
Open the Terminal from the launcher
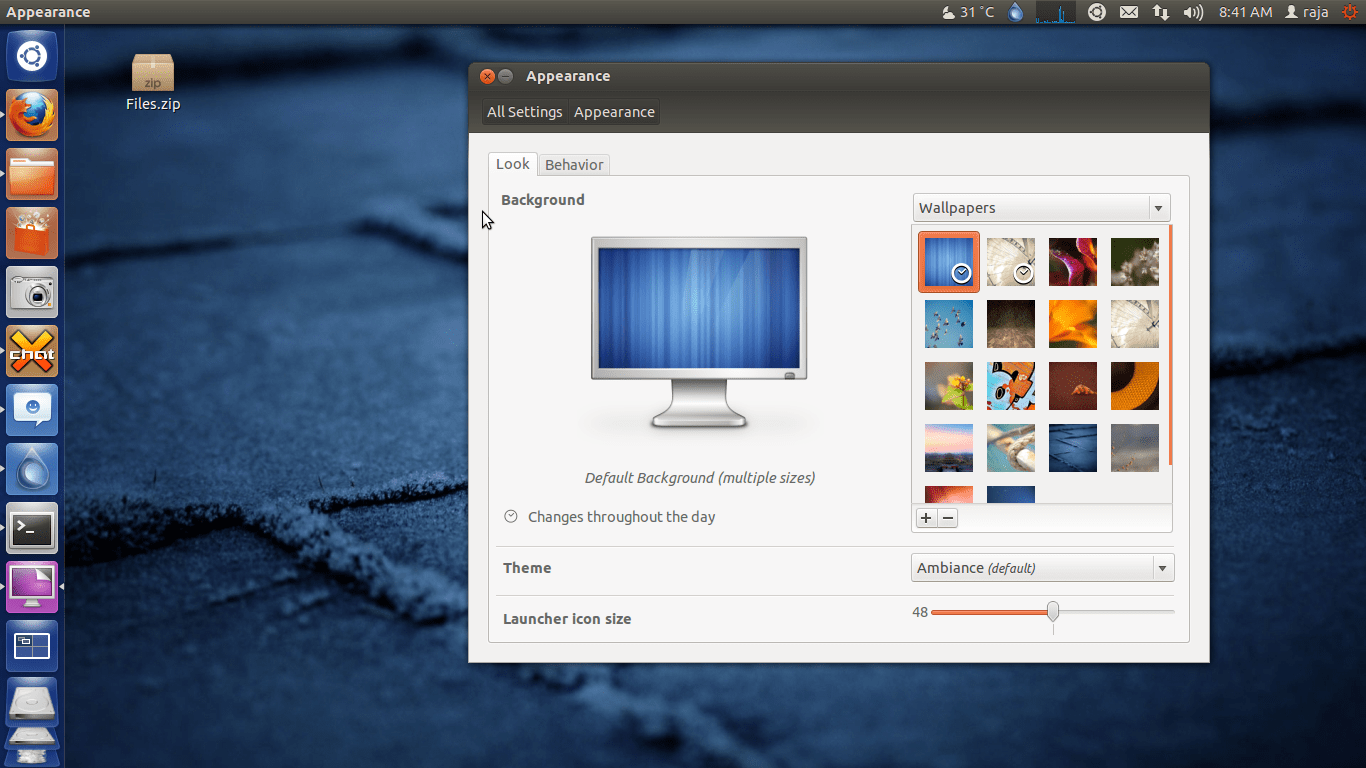32,528
